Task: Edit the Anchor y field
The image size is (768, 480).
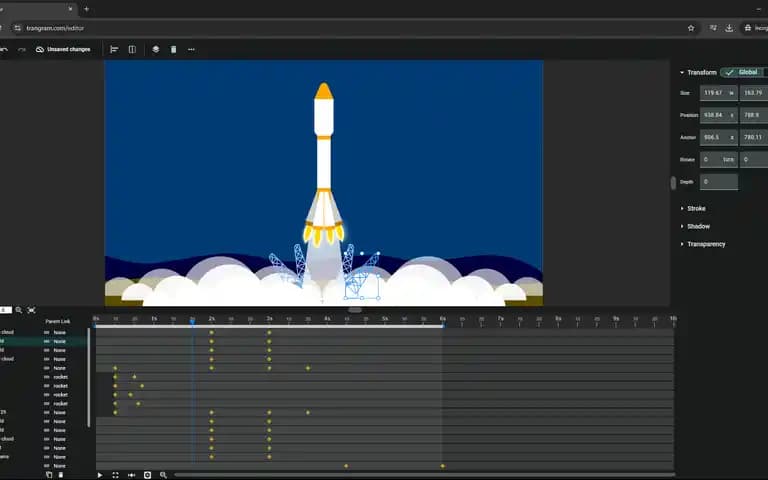Action: 754,137
